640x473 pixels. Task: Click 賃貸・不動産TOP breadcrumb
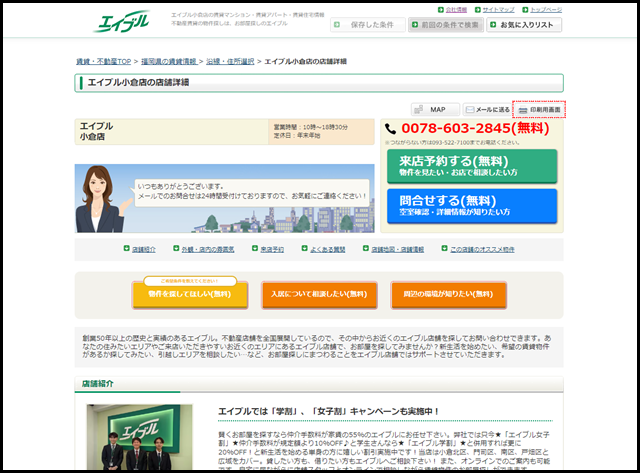103,61
